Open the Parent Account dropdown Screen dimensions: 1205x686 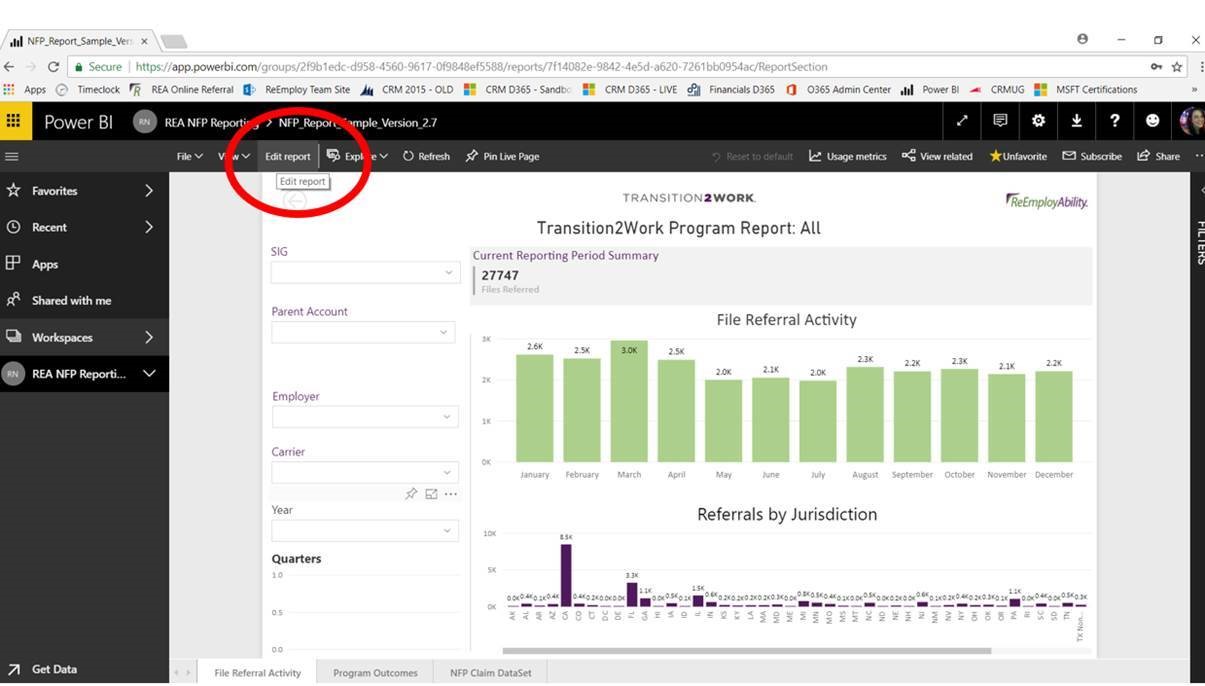click(444, 332)
